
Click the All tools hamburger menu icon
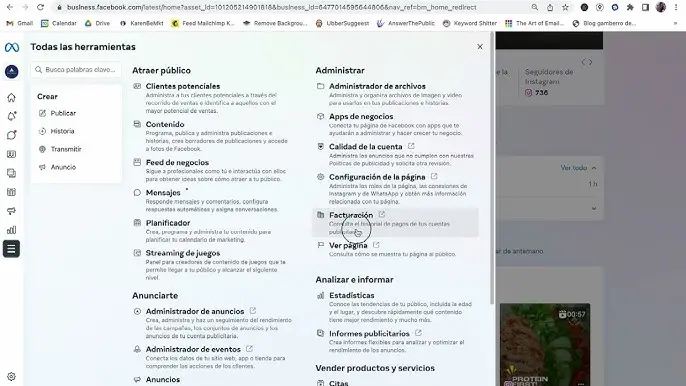tap(11, 249)
